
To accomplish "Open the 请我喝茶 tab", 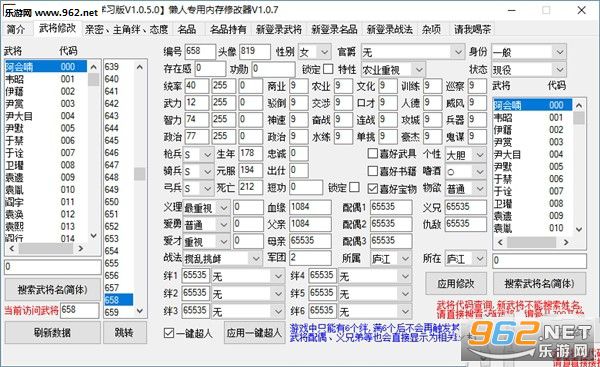I will coord(473,29).
